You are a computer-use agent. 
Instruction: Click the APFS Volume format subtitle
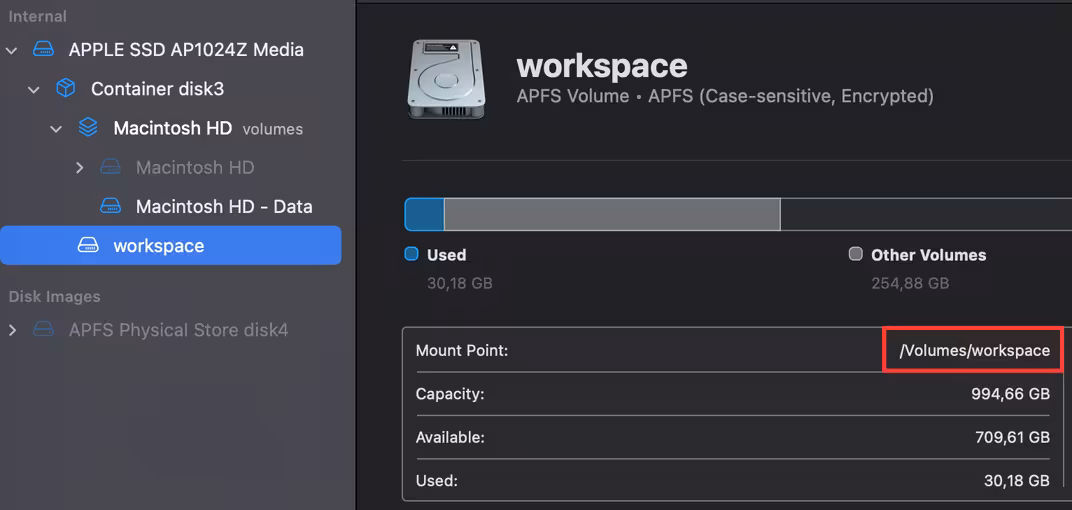(725, 96)
